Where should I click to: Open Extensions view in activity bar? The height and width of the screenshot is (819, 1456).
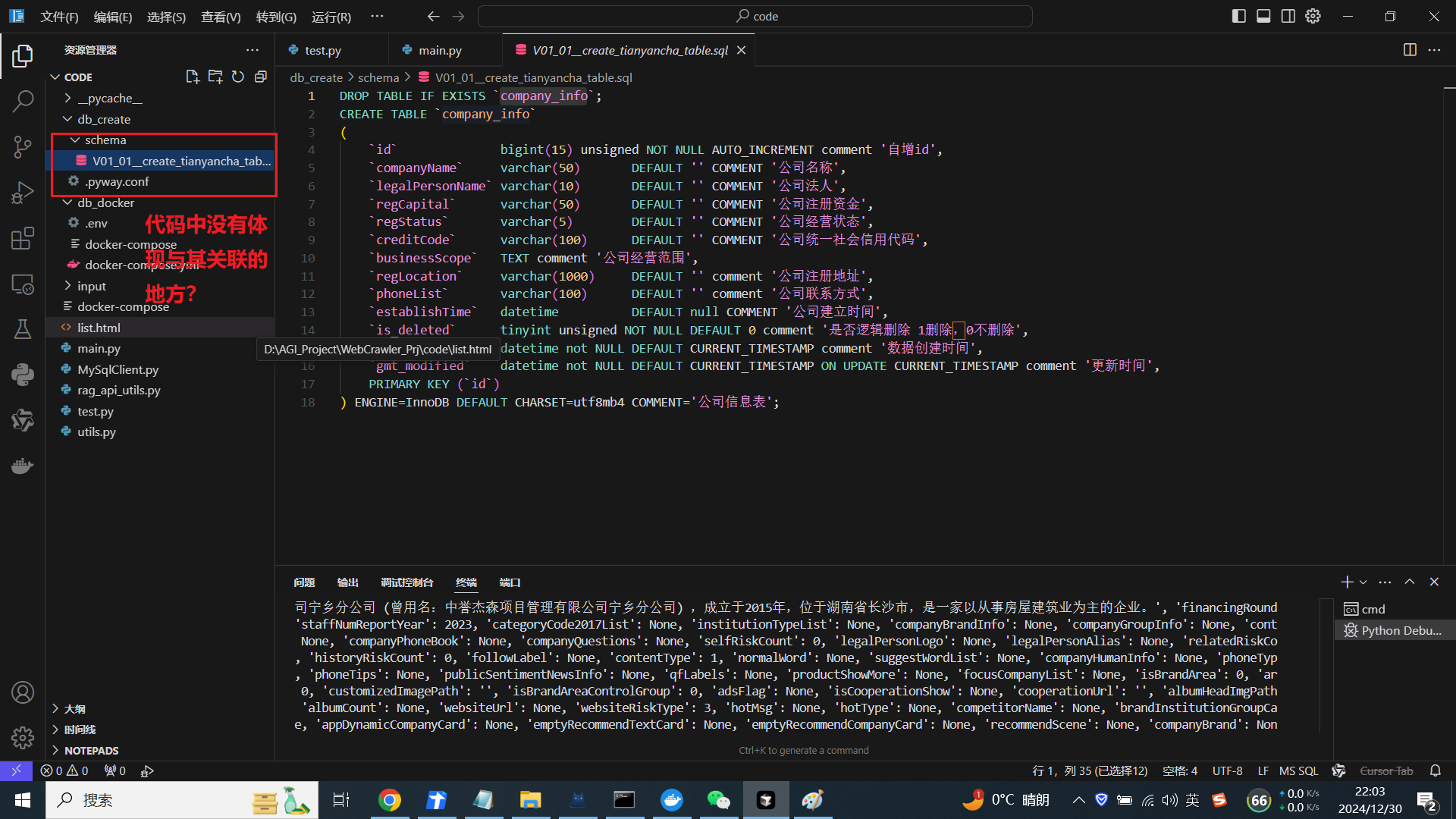(23, 238)
